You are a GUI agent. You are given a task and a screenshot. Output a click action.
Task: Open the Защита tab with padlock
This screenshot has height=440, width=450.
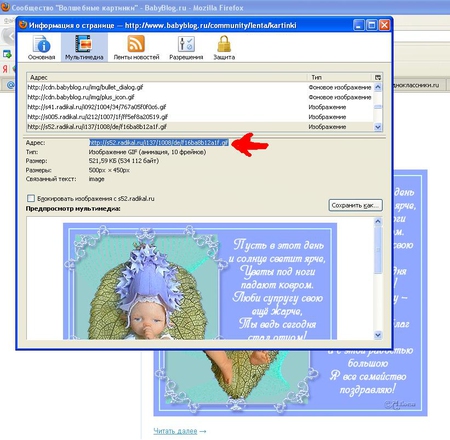coord(224,48)
